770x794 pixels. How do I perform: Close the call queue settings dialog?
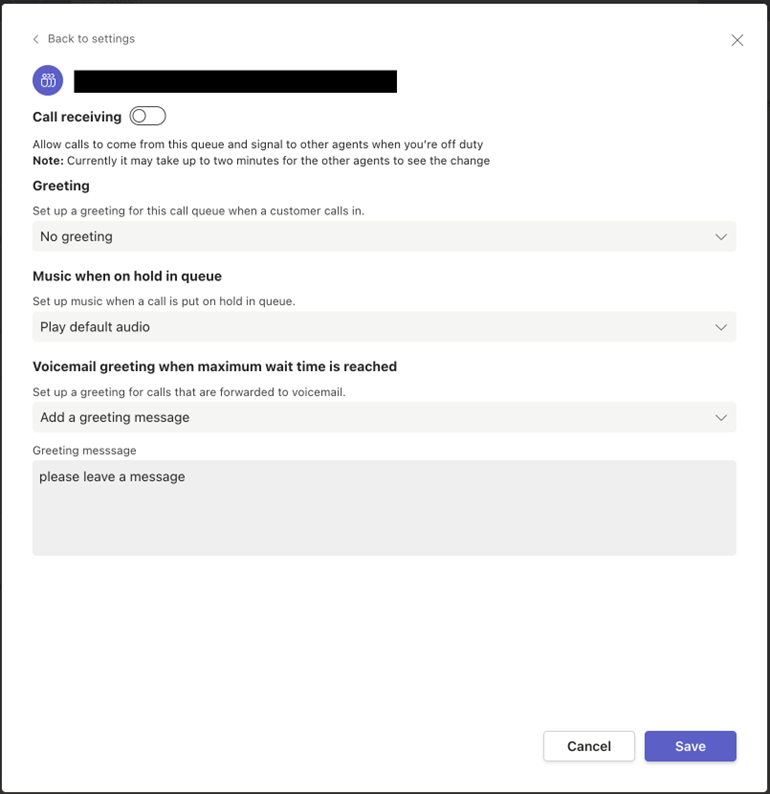click(737, 40)
